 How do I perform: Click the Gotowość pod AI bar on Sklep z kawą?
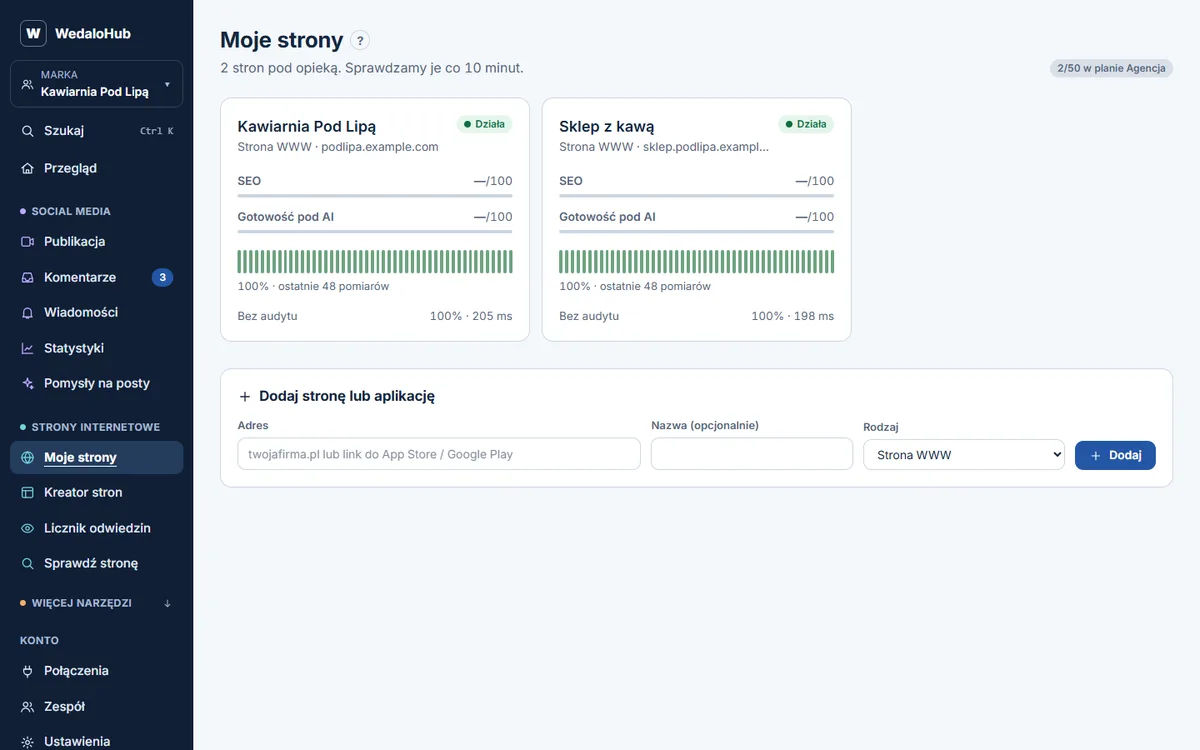(696, 232)
